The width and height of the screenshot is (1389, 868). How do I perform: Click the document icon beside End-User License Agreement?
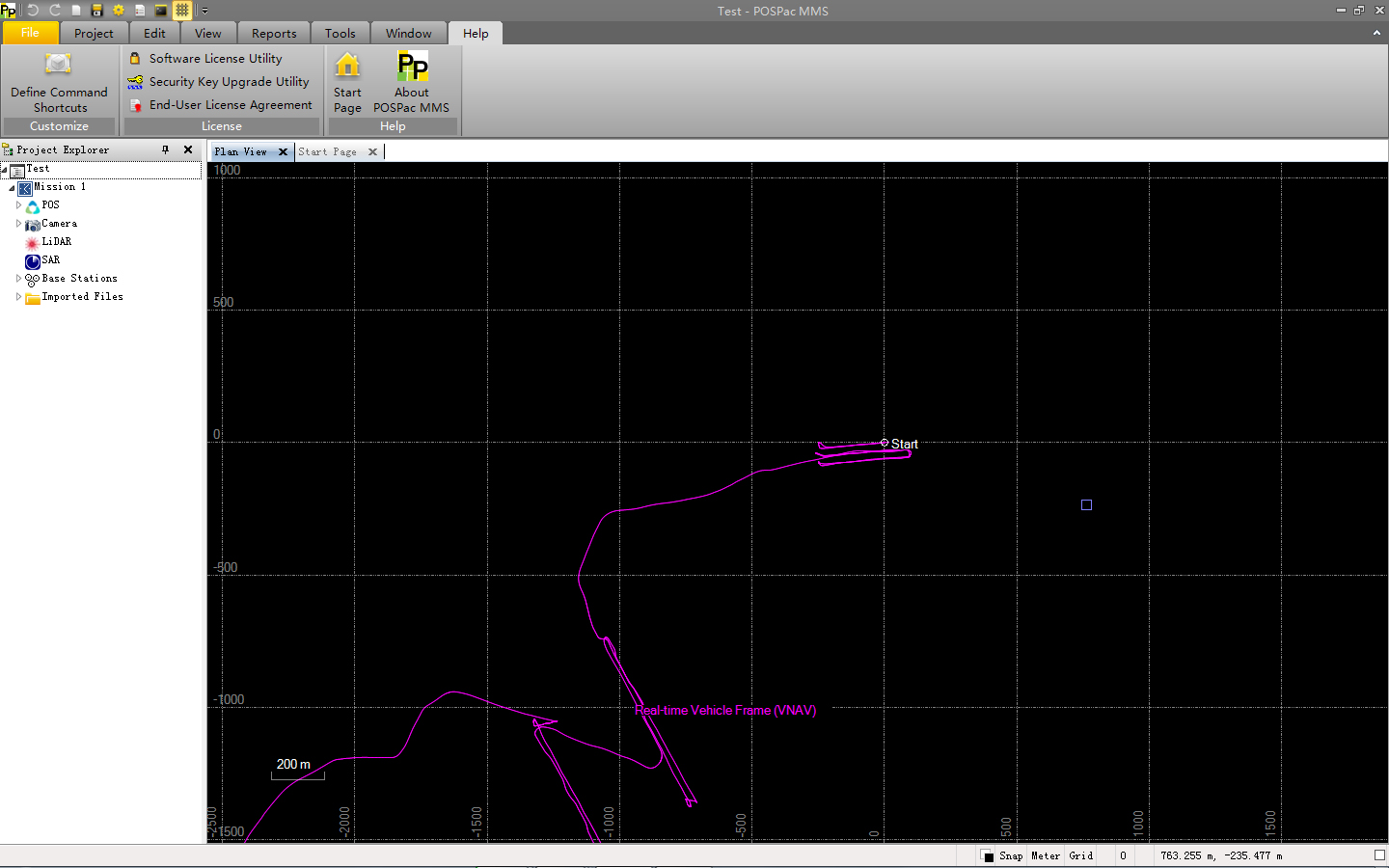[136, 105]
